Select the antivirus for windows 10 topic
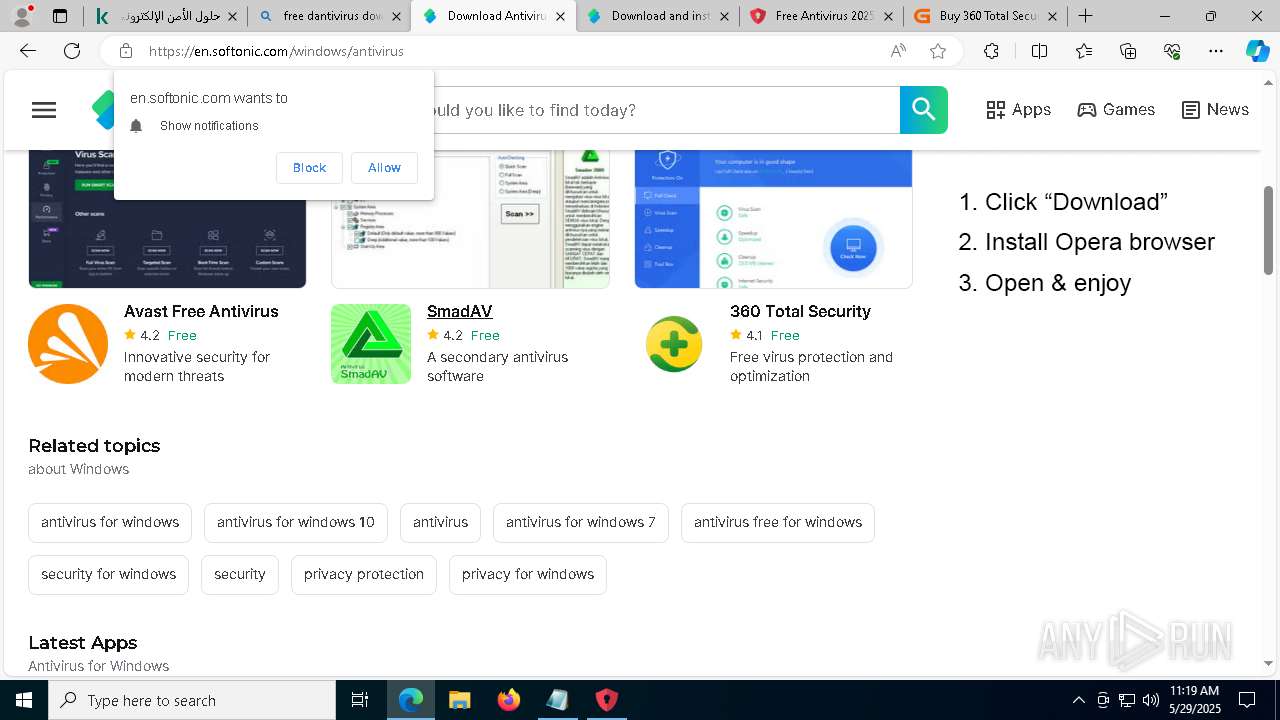Image resolution: width=1280 pixels, height=720 pixels. [x=296, y=522]
